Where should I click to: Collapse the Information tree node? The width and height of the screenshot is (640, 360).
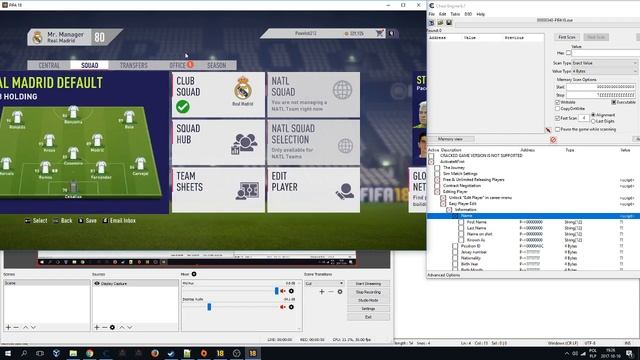(x=449, y=210)
